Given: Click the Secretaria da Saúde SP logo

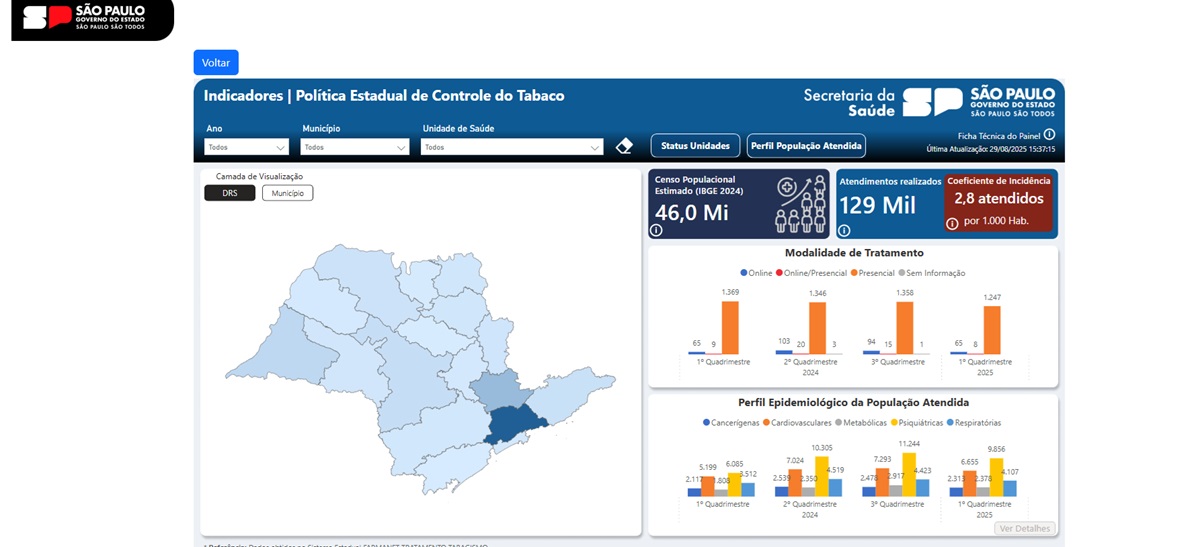Looking at the screenshot, I should point(929,102).
